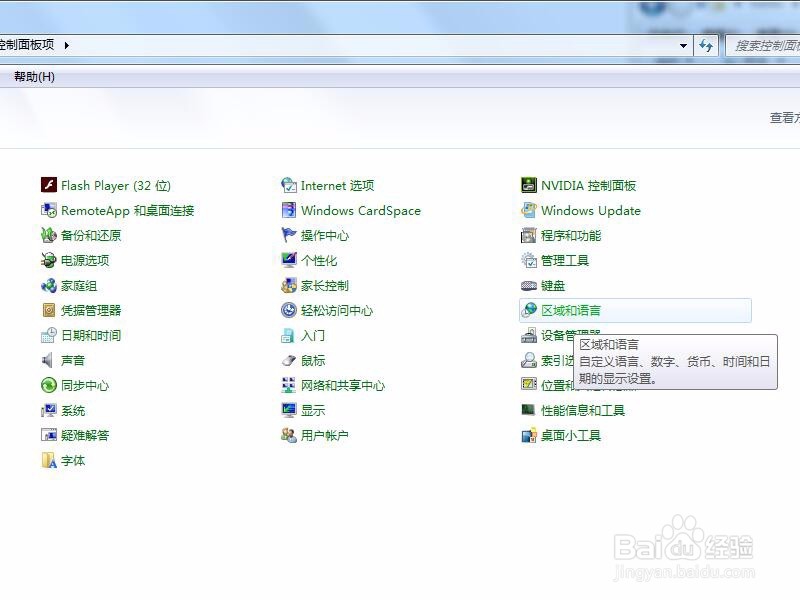
Task: Click the RemoteApp 和桌面连接 icon
Action: pyautogui.click(x=48, y=210)
